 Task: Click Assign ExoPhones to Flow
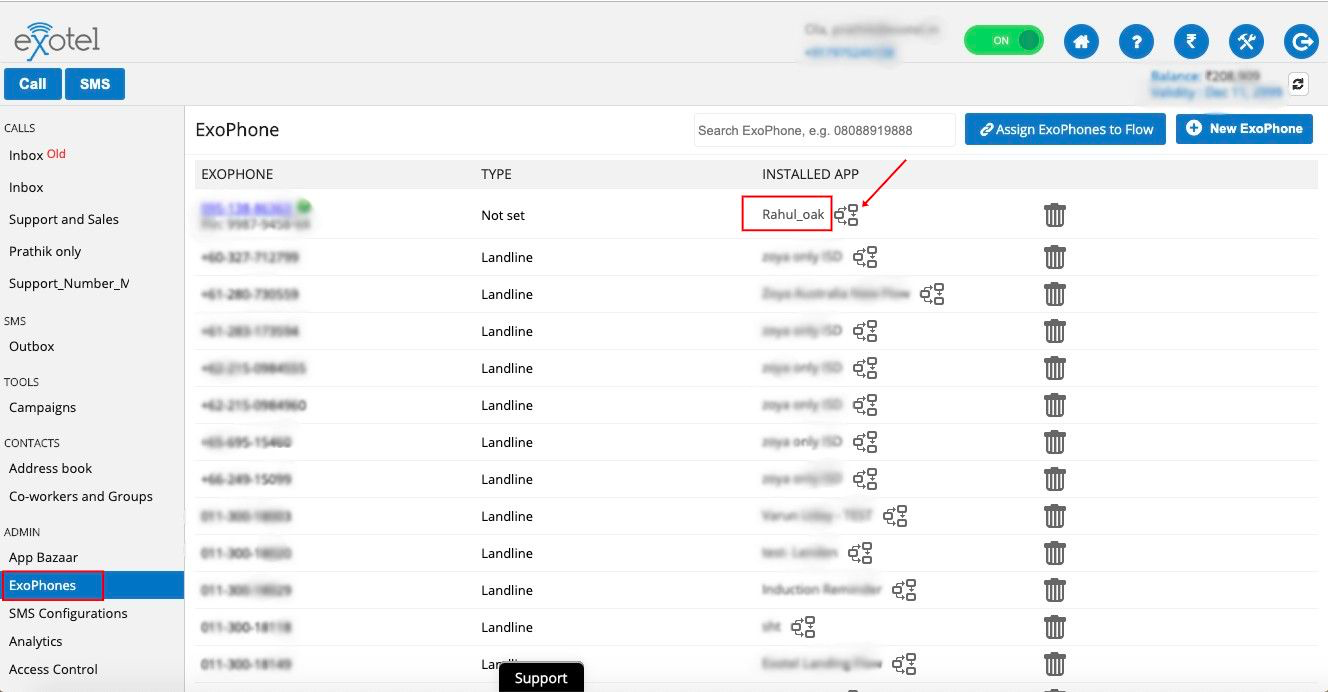click(1065, 129)
